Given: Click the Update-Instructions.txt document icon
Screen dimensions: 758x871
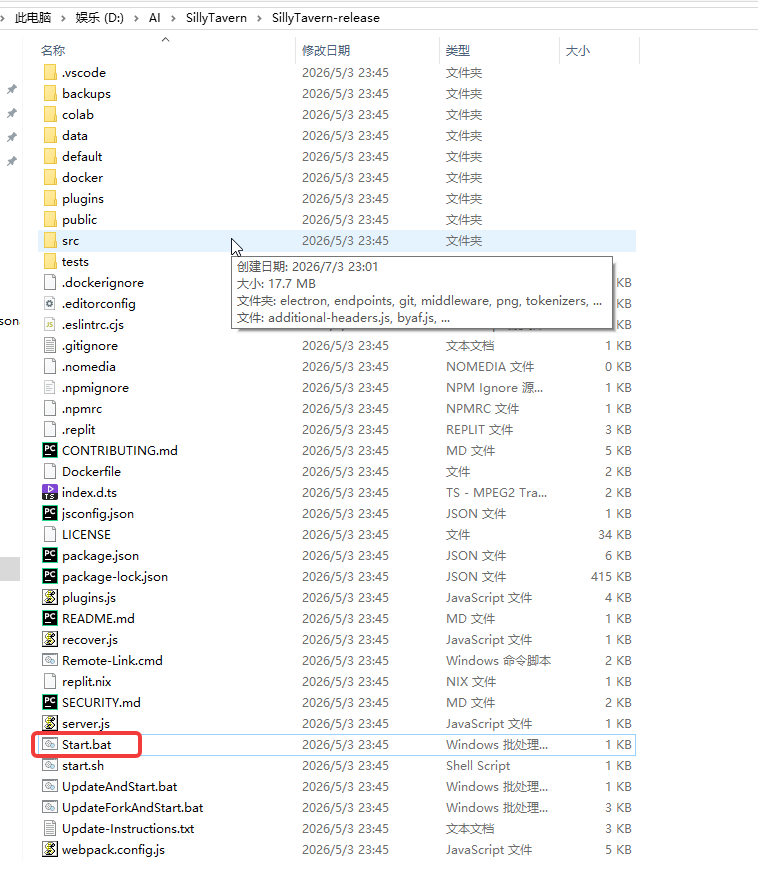Looking at the screenshot, I should [50, 828].
